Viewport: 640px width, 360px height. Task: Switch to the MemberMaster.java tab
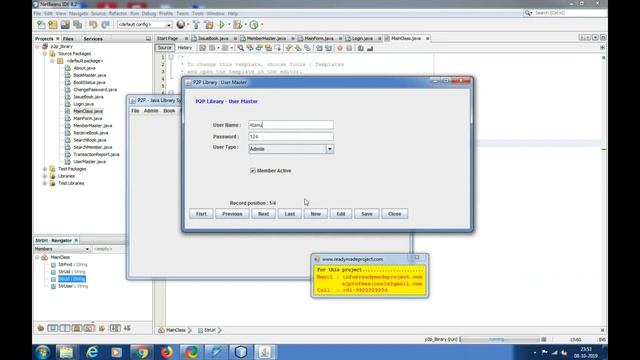pyautogui.click(x=266, y=38)
